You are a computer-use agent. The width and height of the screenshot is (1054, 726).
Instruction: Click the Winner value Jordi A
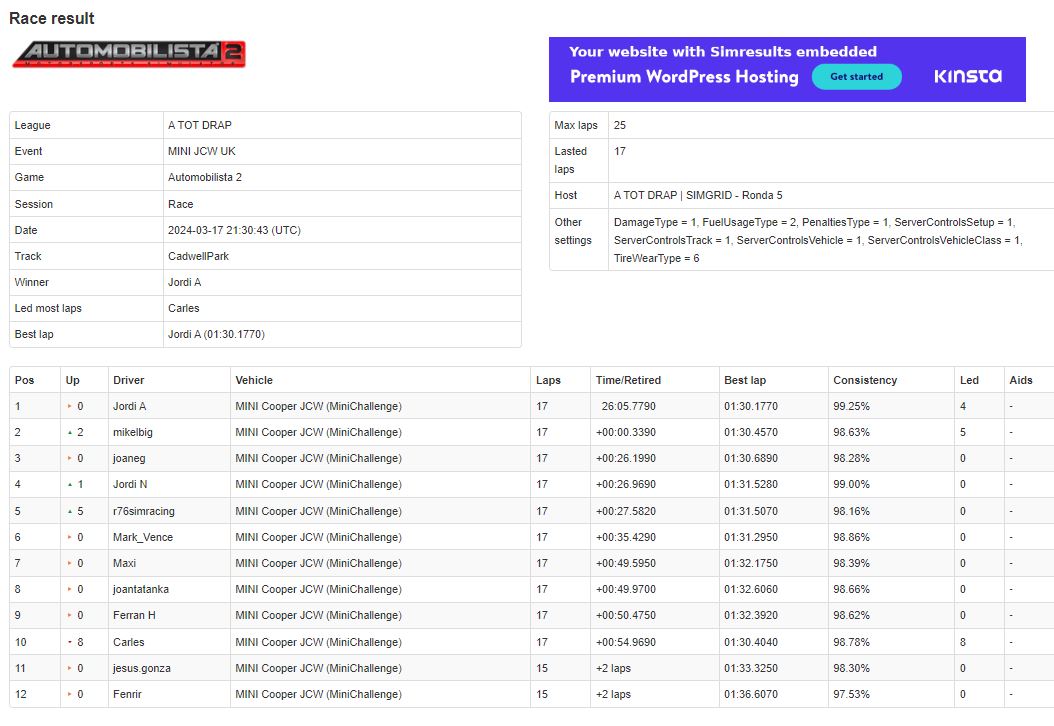coord(184,282)
